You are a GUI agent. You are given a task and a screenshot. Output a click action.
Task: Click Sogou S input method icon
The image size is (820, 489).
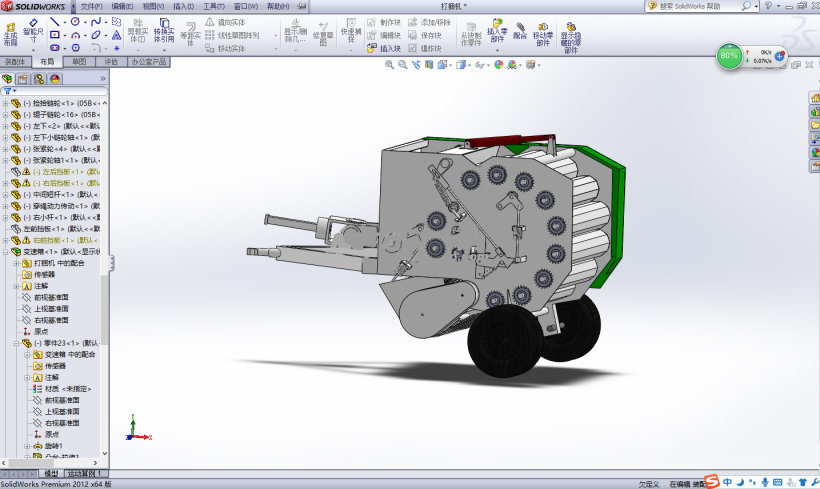pos(712,481)
